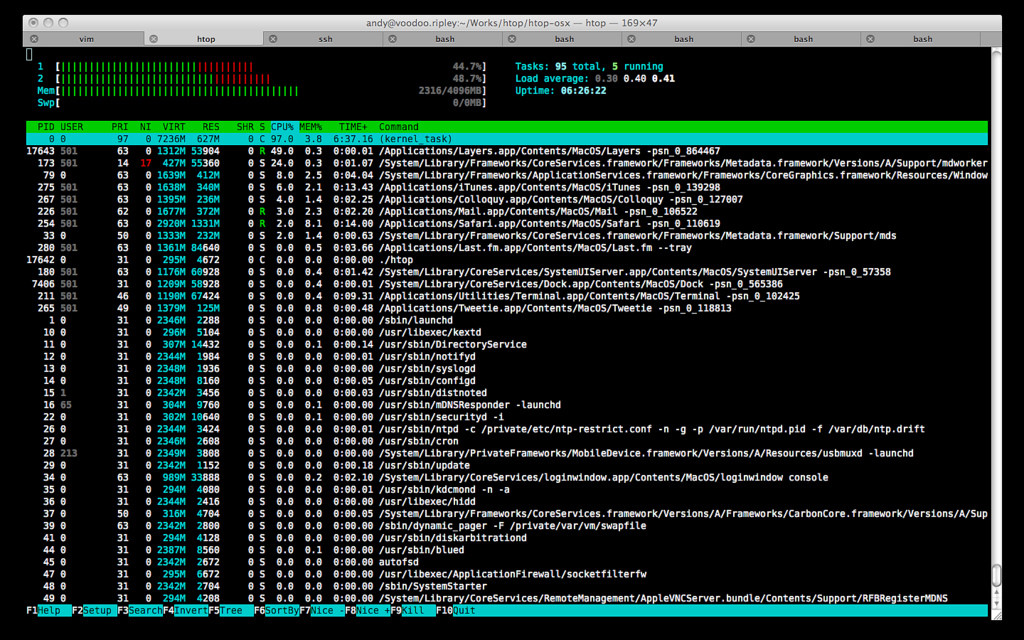Sort by the CPU% column header
The image size is (1024, 640).
[x=282, y=127]
